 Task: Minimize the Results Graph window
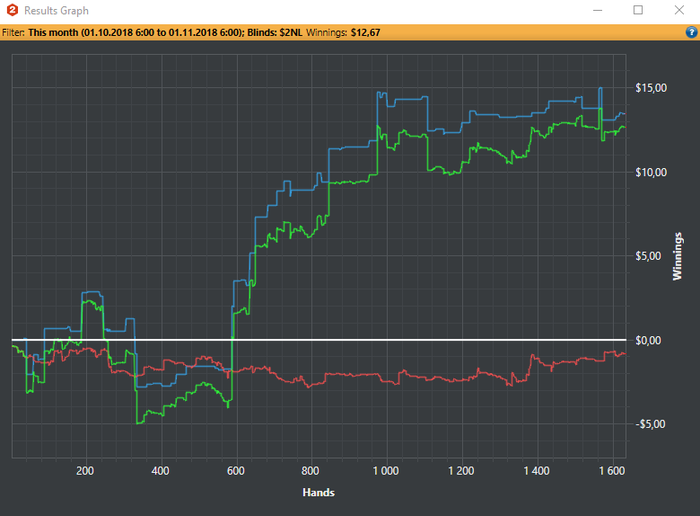pyautogui.click(x=597, y=10)
